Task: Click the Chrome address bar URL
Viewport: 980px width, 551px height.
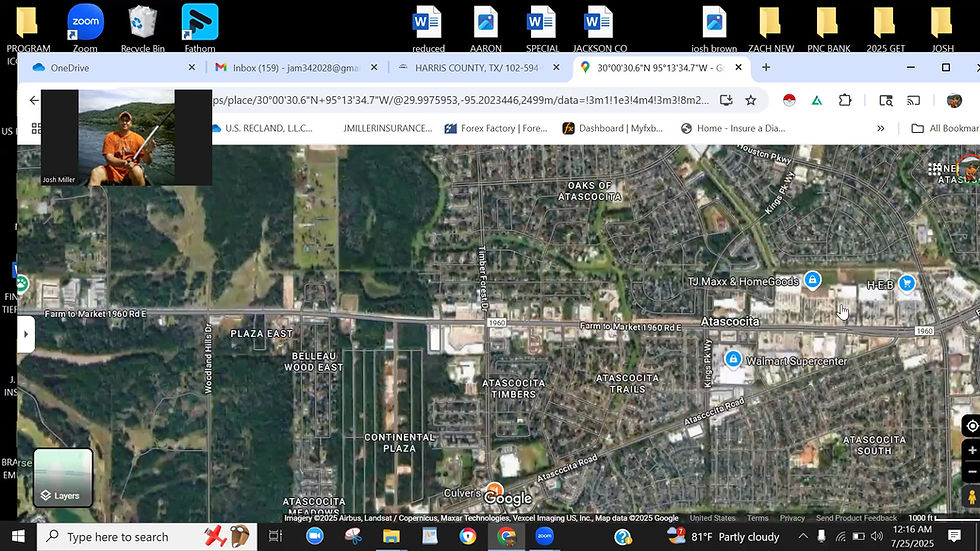Action: point(461,100)
